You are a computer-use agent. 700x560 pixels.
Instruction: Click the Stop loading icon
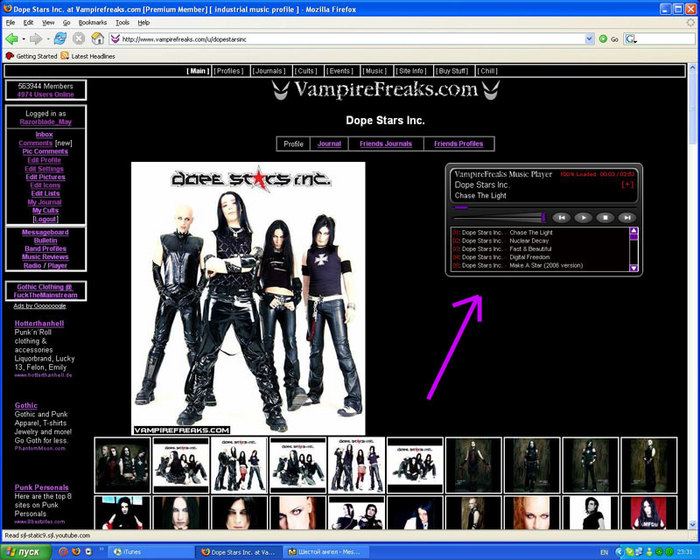pyautogui.click(x=79, y=39)
